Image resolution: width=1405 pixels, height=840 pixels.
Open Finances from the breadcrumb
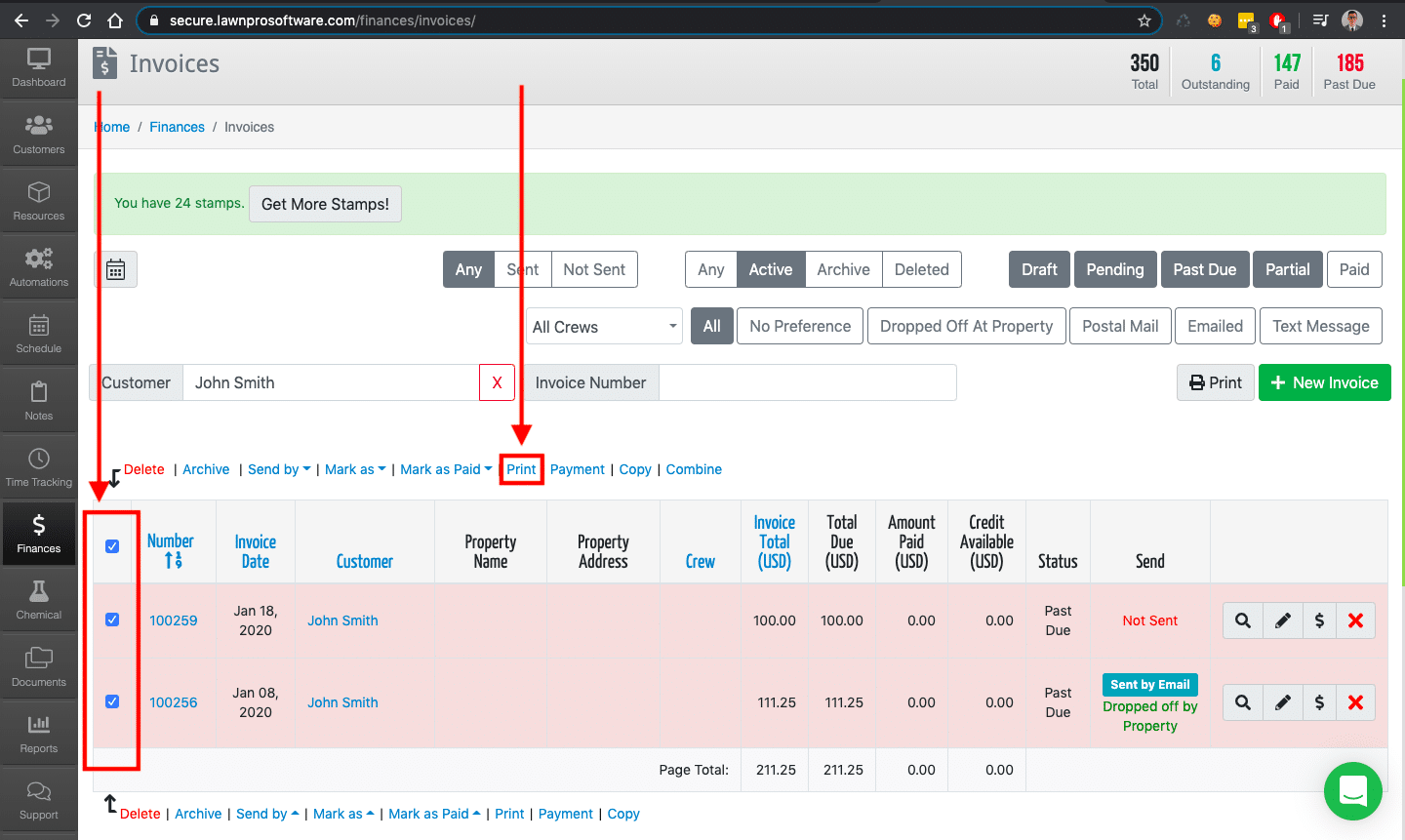coord(177,127)
